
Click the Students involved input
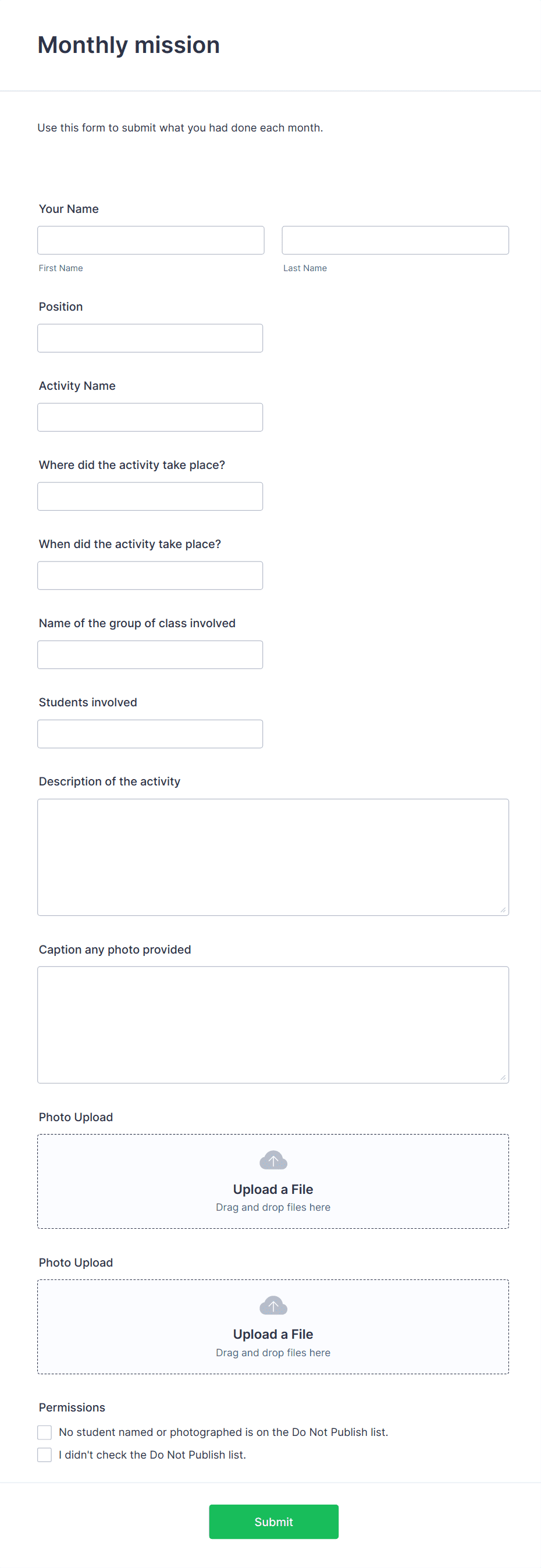pyautogui.click(x=150, y=734)
